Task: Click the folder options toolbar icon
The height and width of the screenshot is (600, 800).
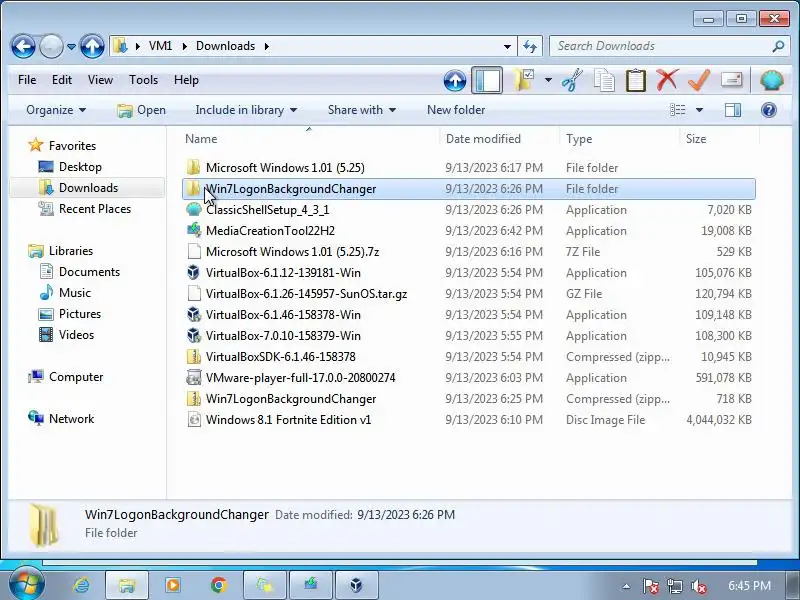Action: point(524,81)
